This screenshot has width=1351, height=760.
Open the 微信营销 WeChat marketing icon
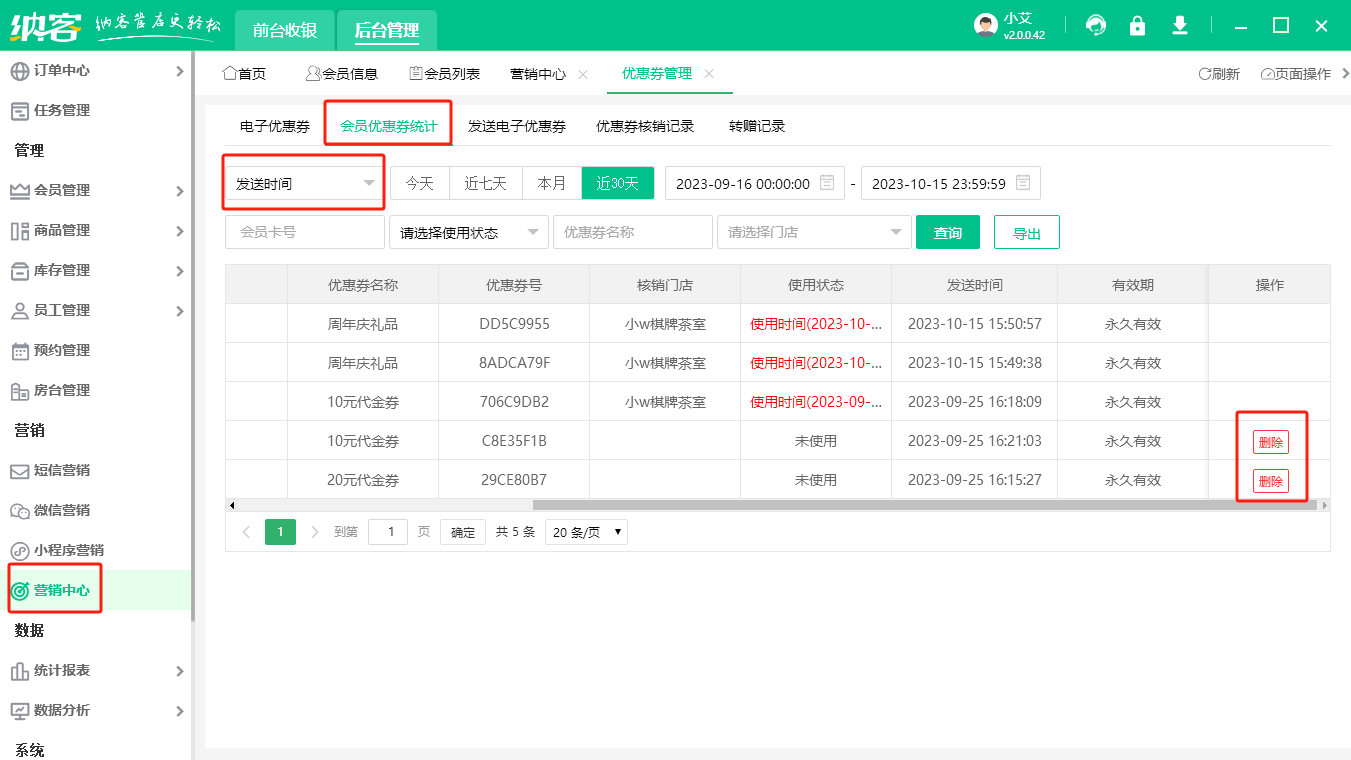click(17, 510)
